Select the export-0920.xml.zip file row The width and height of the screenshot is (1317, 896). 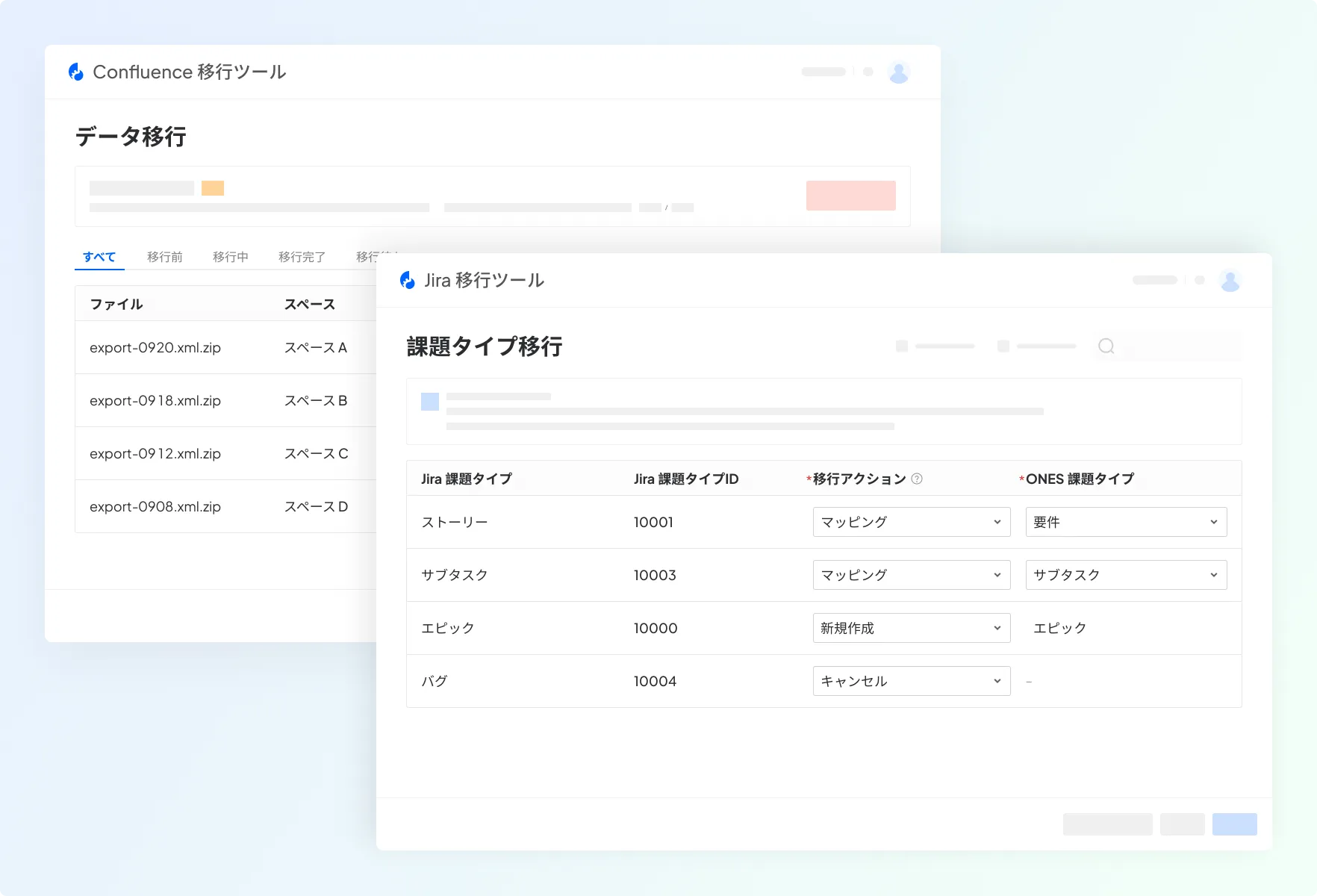tap(155, 348)
